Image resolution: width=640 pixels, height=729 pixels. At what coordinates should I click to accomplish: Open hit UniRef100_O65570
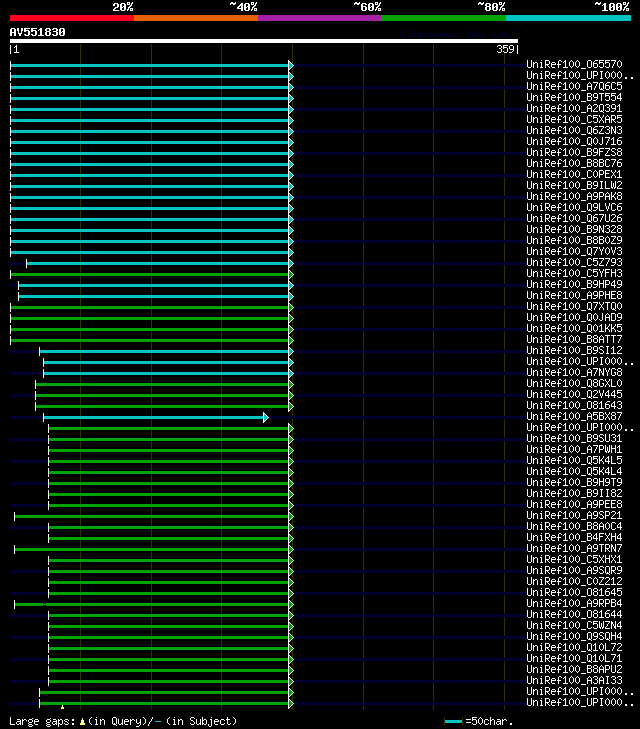pyautogui.click(x=574, y=64)
